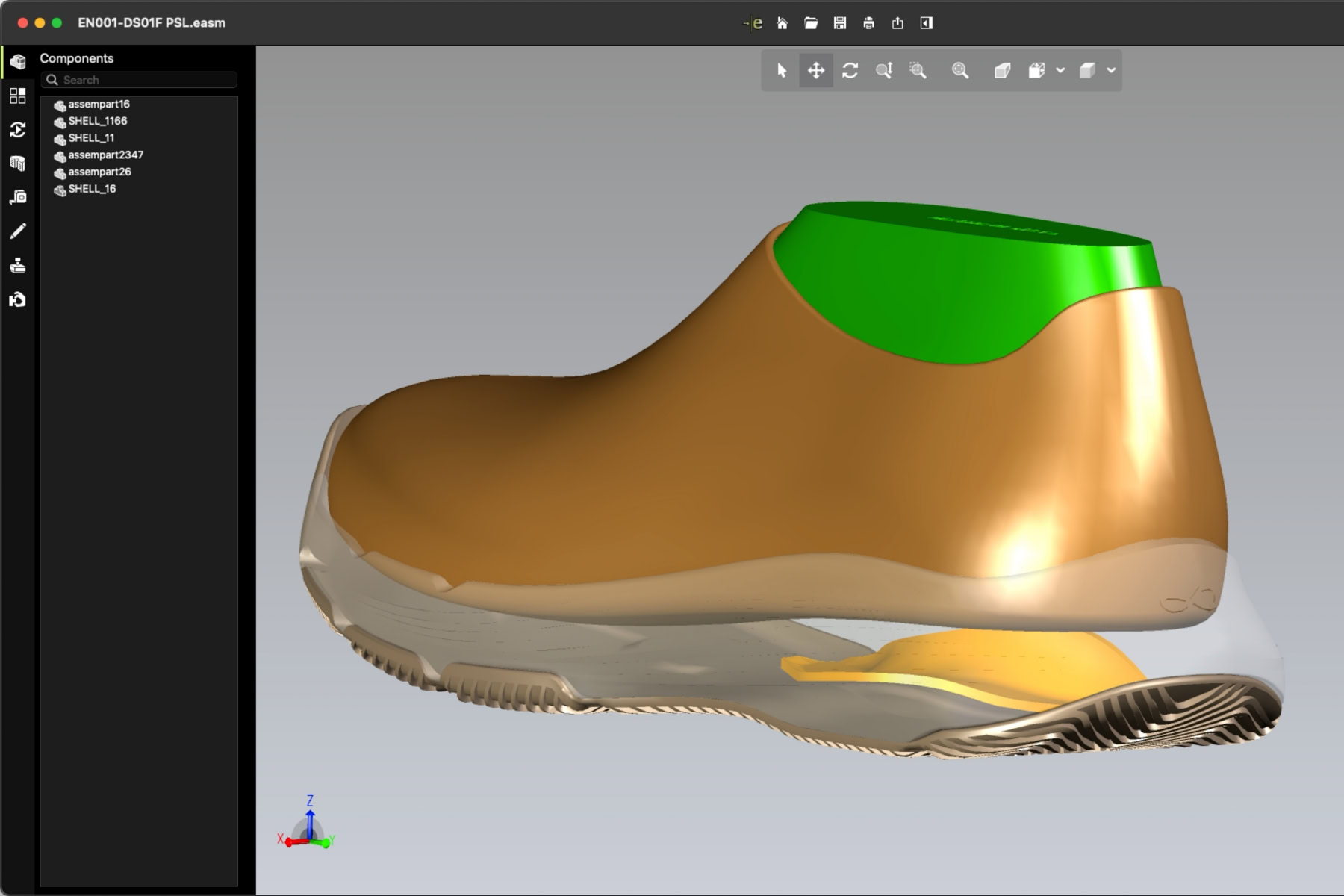Select the arrow Select tool
The image size is (1344, 896).
(x=782, y=70)
